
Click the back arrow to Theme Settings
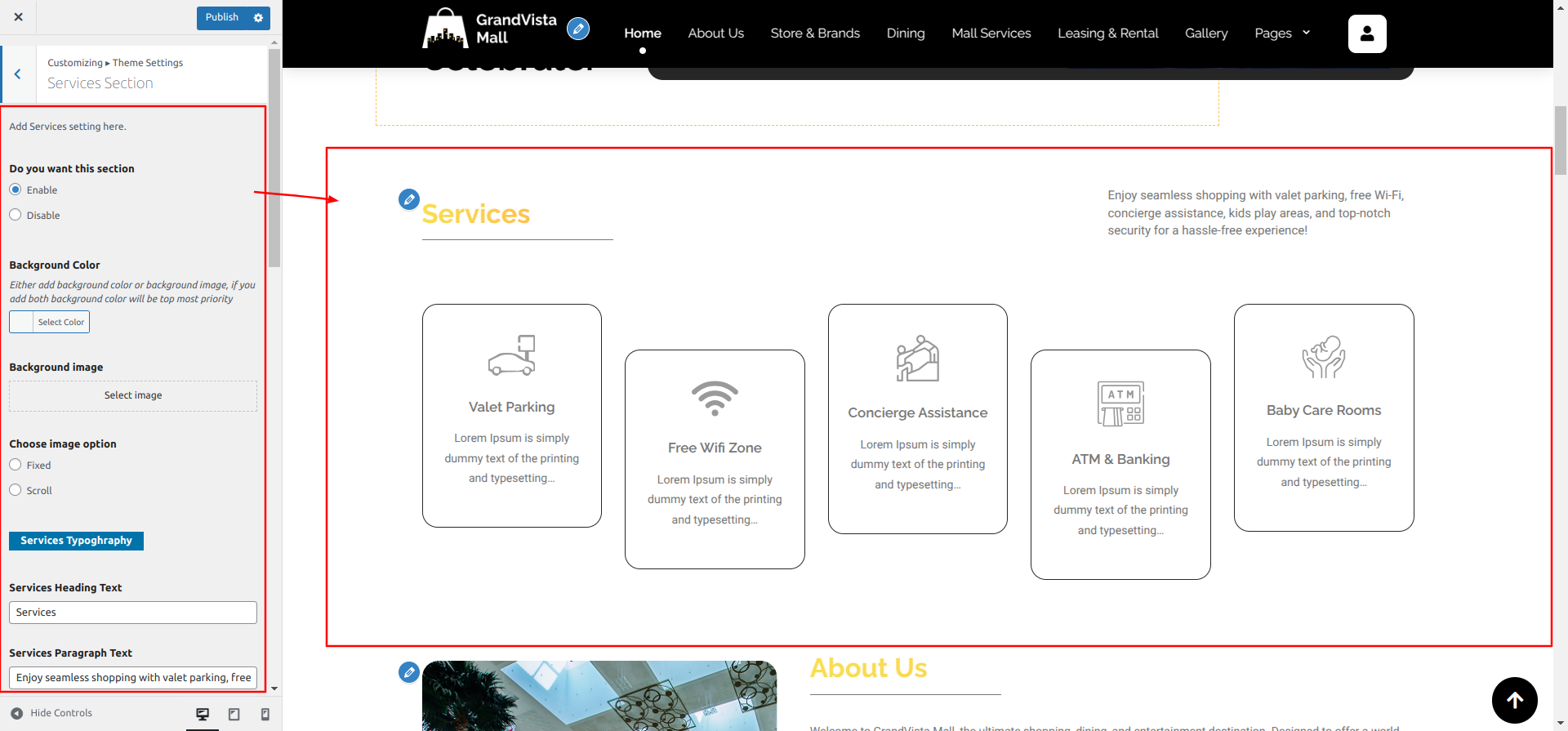(x=17, y=74)
